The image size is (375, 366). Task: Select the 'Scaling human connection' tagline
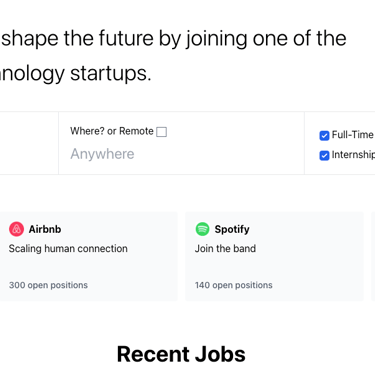point(68,249)
